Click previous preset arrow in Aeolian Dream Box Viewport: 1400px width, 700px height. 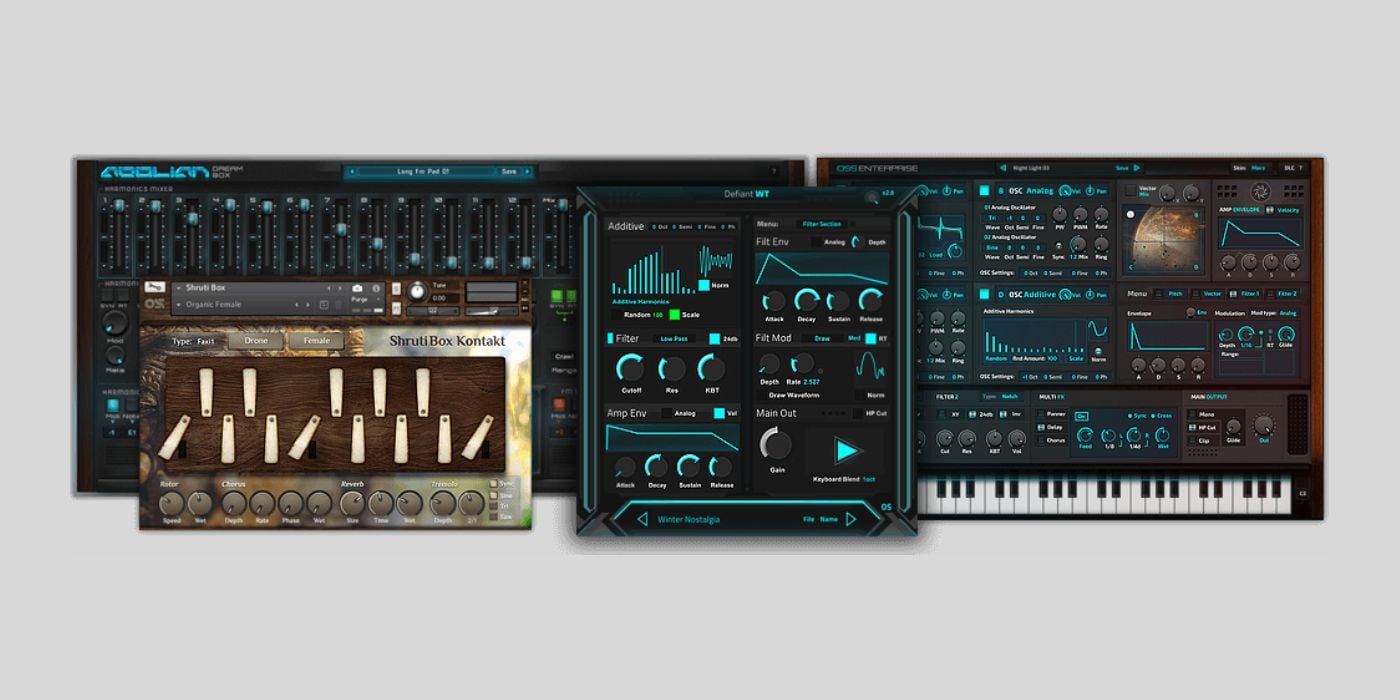pyautogui.click(x=351, y=171)
